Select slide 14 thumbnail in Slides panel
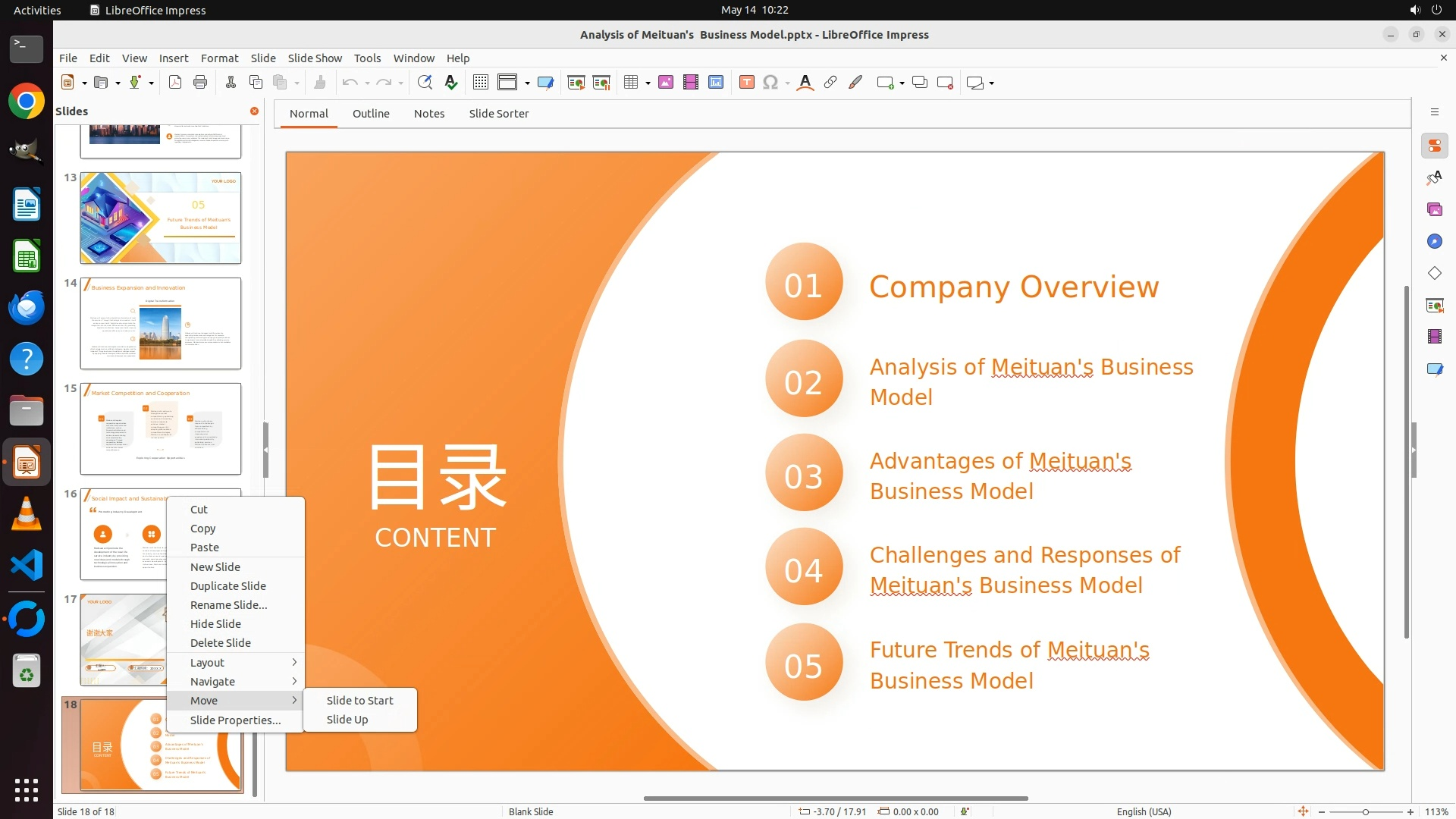 point(161,323)
